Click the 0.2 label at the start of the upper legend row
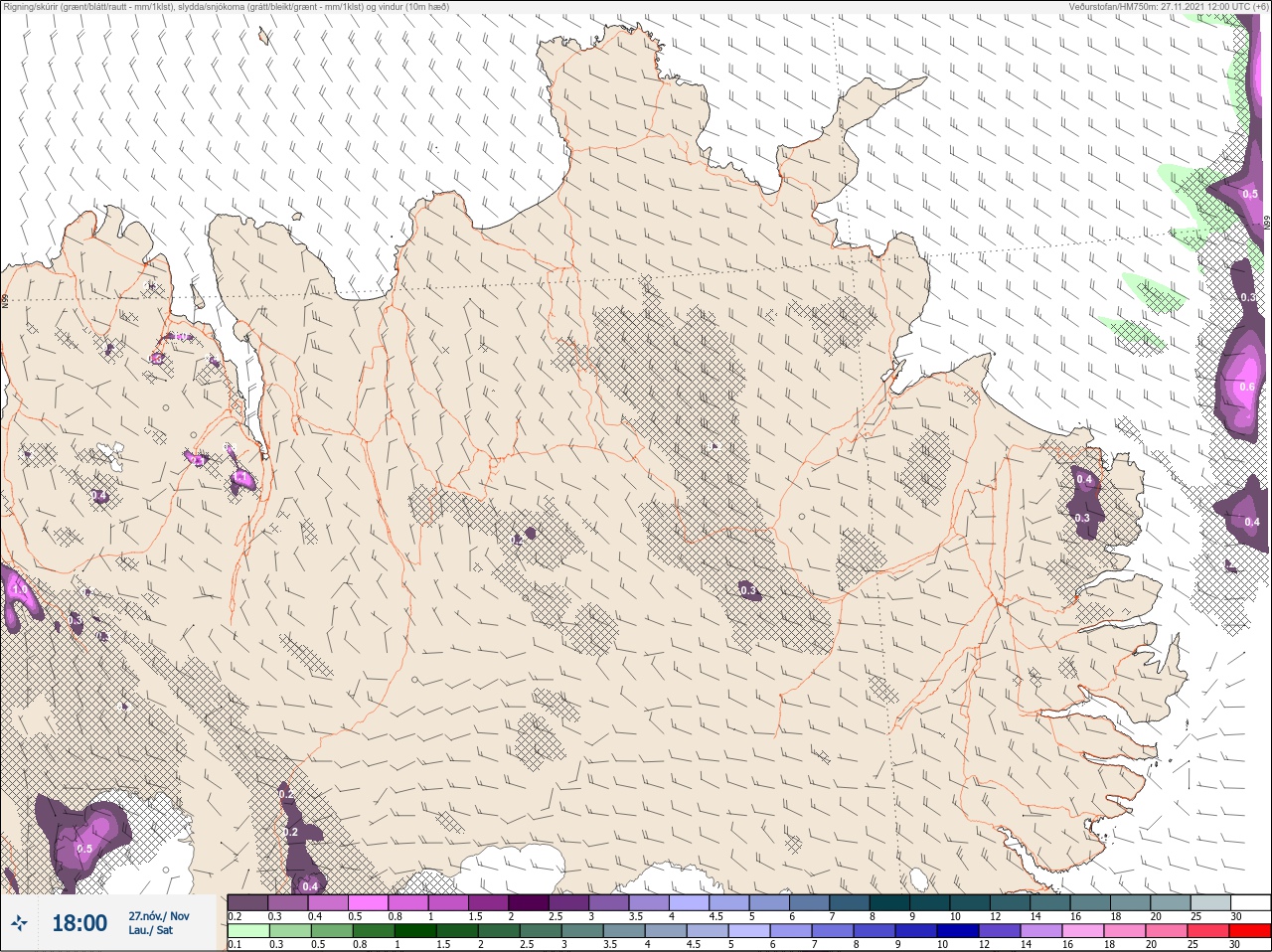 tap(235, 916)
